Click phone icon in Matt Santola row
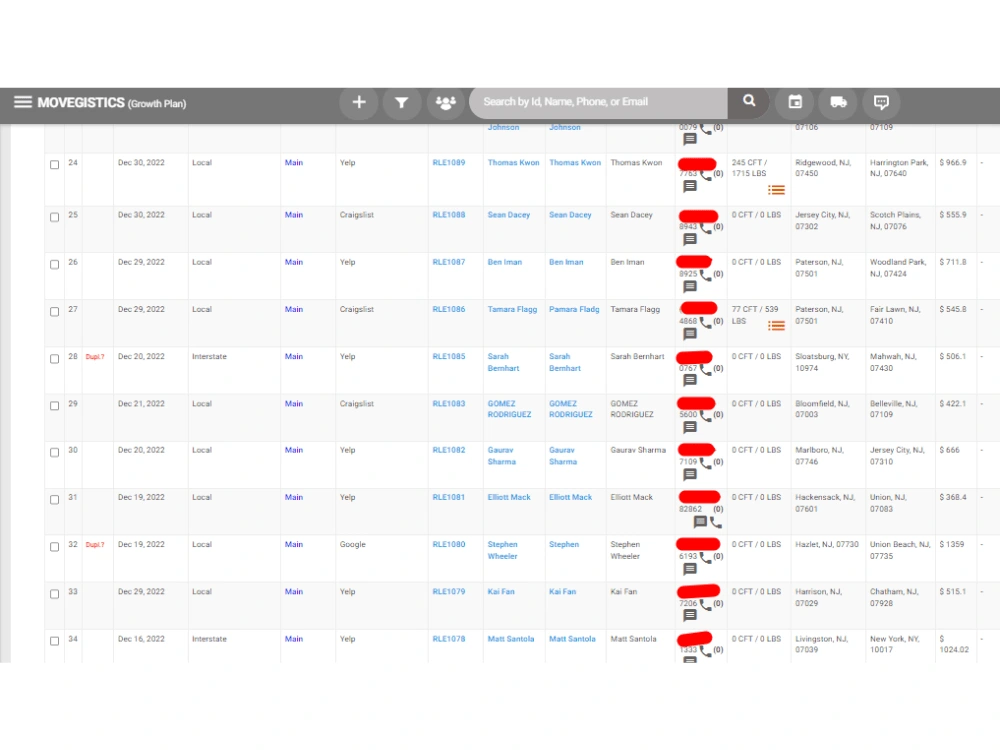 [705, 651]
